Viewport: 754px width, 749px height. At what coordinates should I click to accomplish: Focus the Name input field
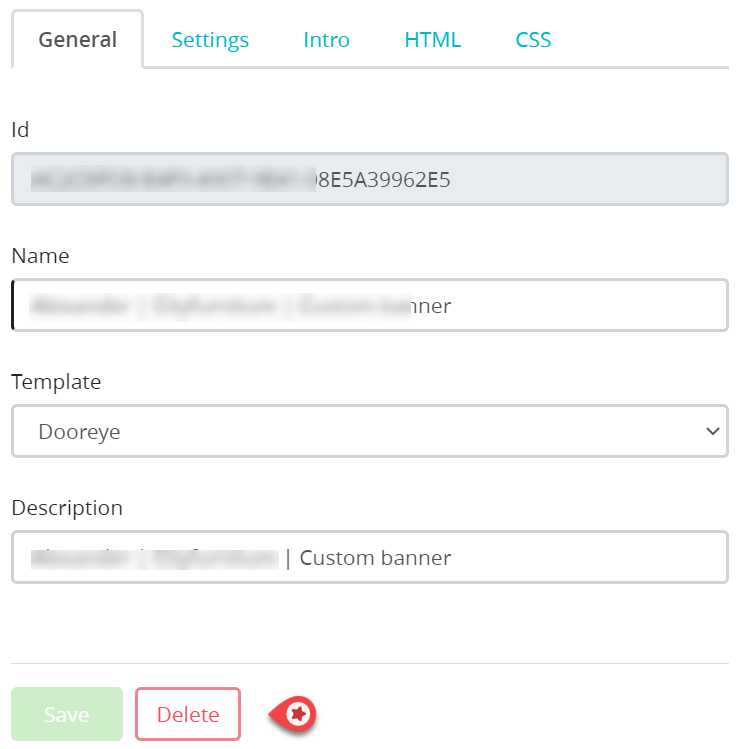tap(369, 305)
